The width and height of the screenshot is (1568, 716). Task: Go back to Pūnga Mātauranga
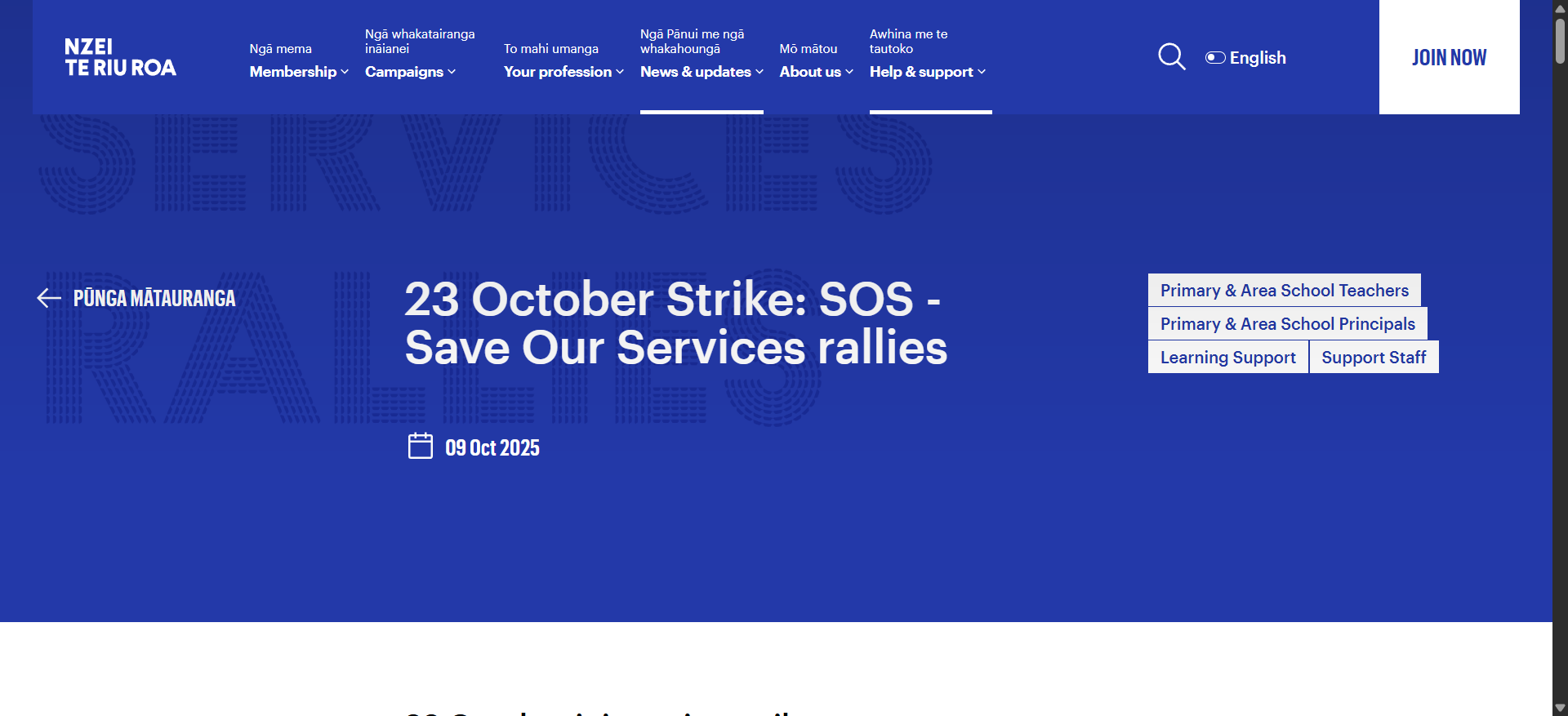[x=154, y=299]
